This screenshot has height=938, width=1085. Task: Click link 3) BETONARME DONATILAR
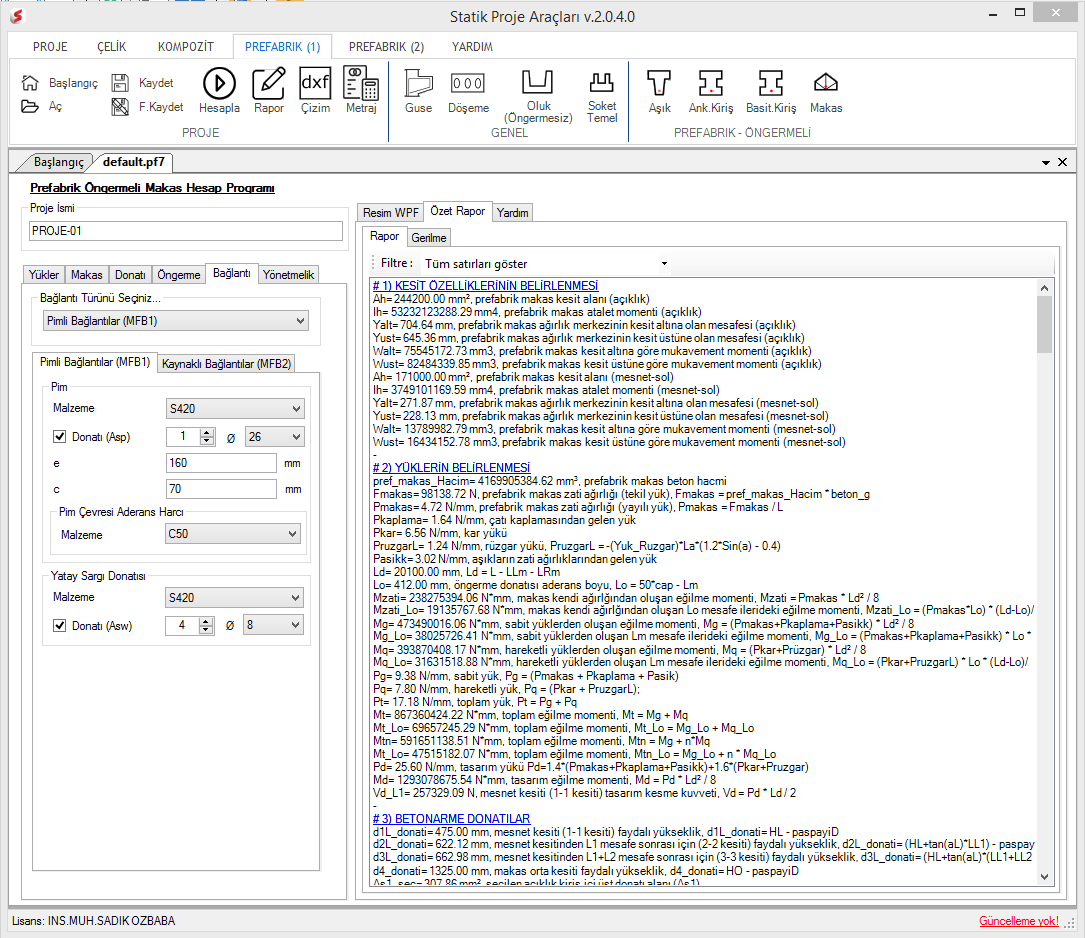(451, 818)
